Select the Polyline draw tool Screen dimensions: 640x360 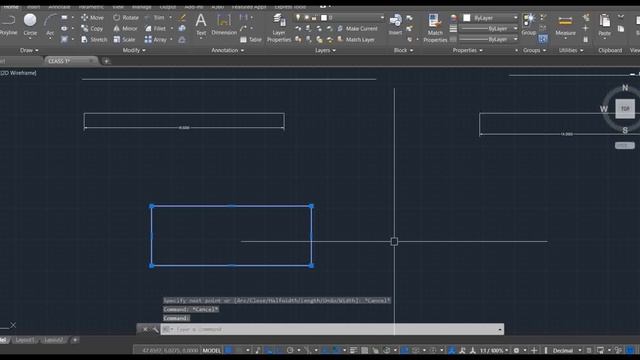8,24
